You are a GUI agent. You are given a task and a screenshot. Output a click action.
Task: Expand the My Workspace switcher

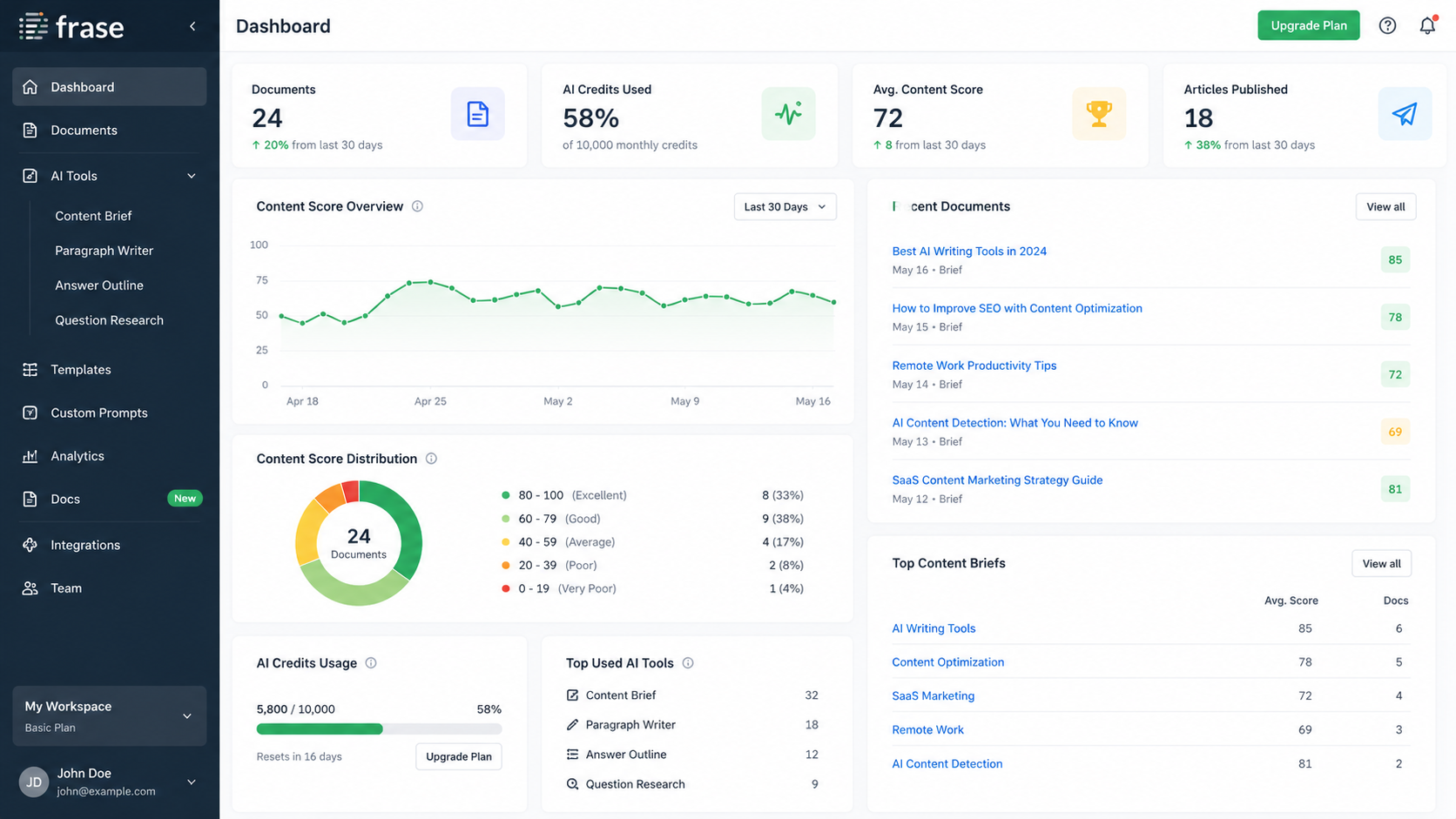(109, 716)
